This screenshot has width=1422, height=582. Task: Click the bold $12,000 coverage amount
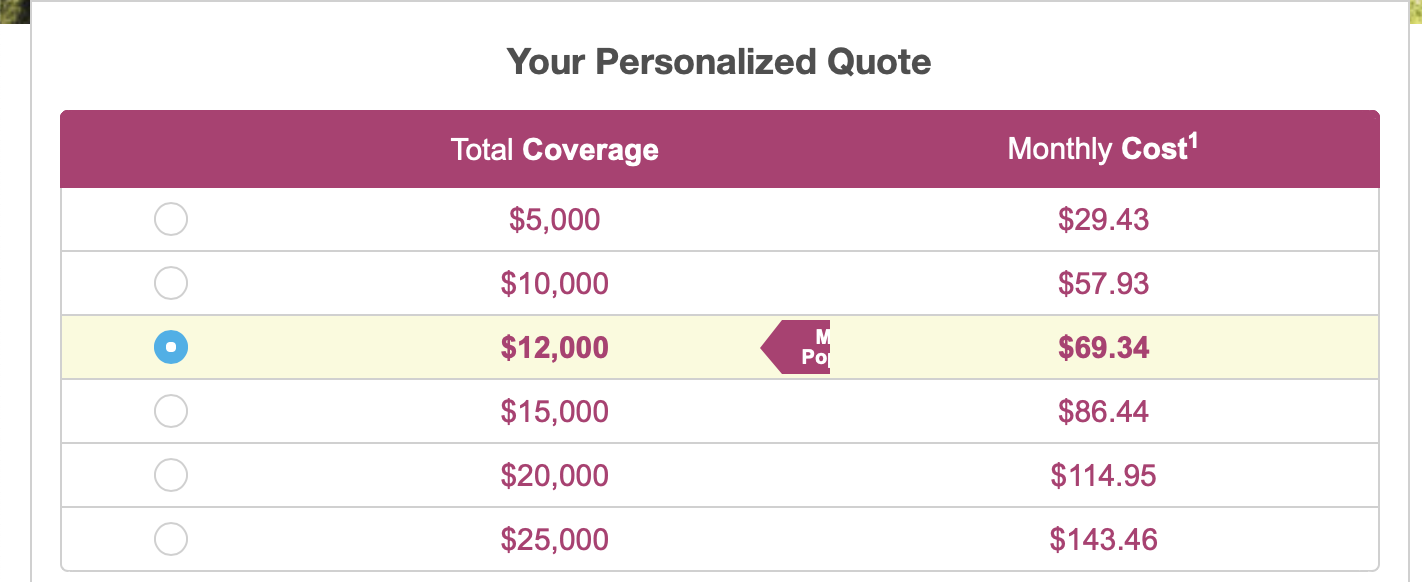point(555,347)
